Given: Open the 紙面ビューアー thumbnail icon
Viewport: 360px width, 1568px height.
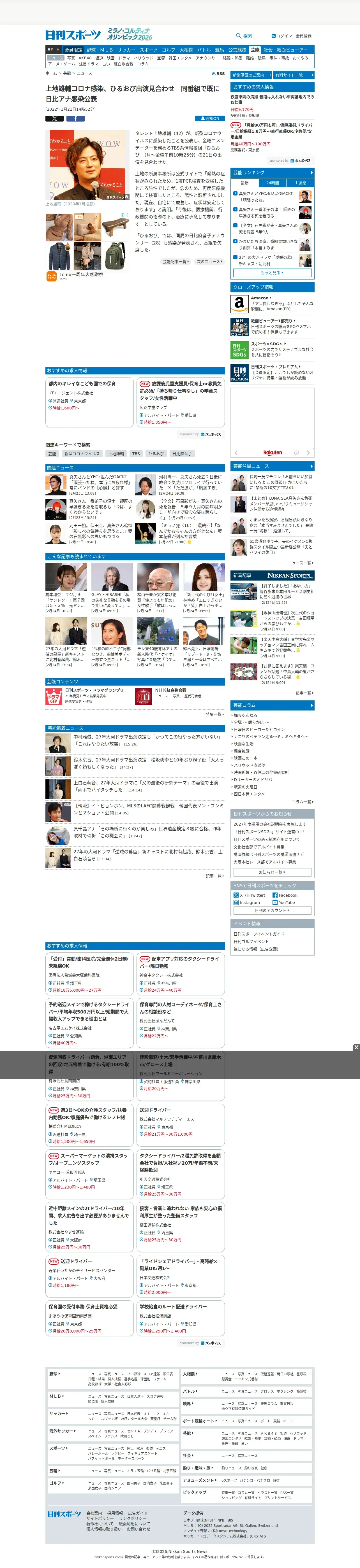Looking at the screenshot, I should [x=239, y=327].
